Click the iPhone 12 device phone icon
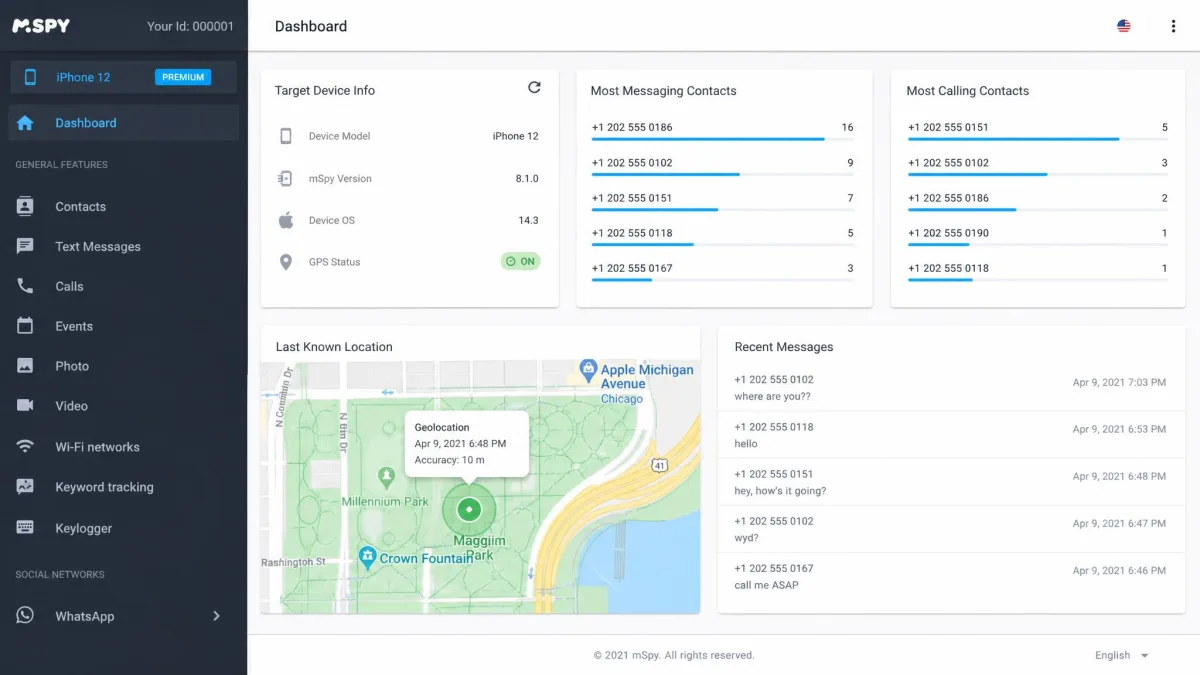 (x=30, y=77)
